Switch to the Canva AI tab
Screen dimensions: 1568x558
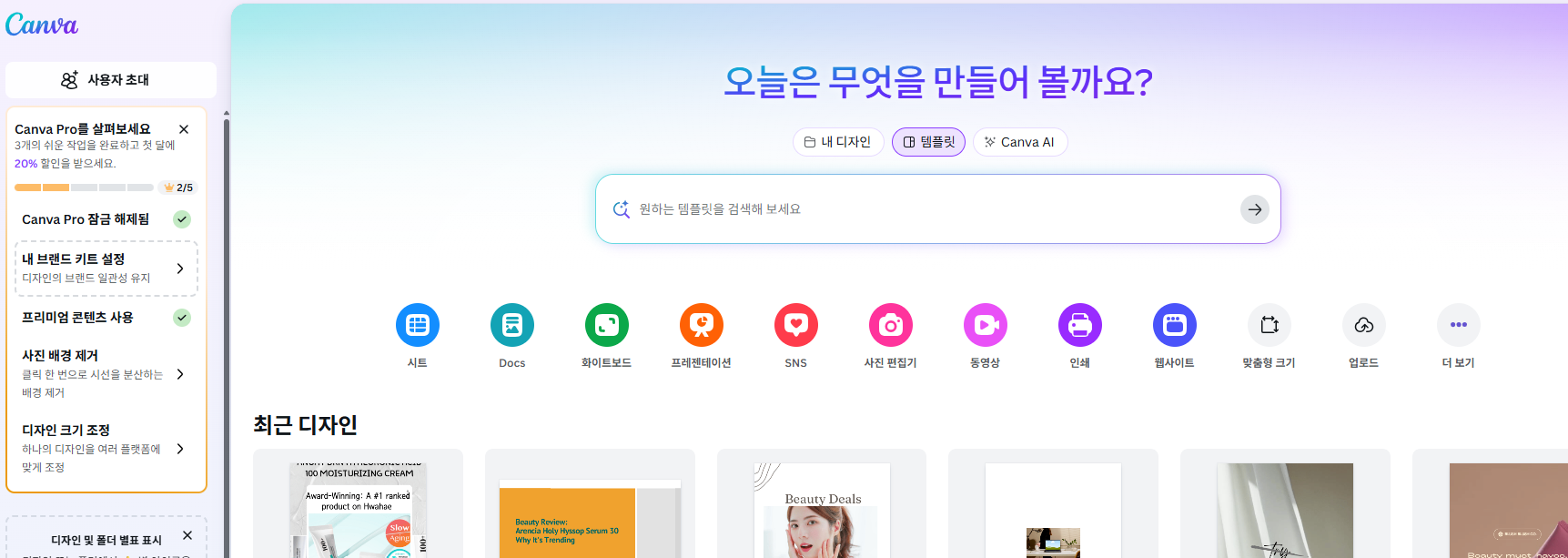tap(1020, 142)
